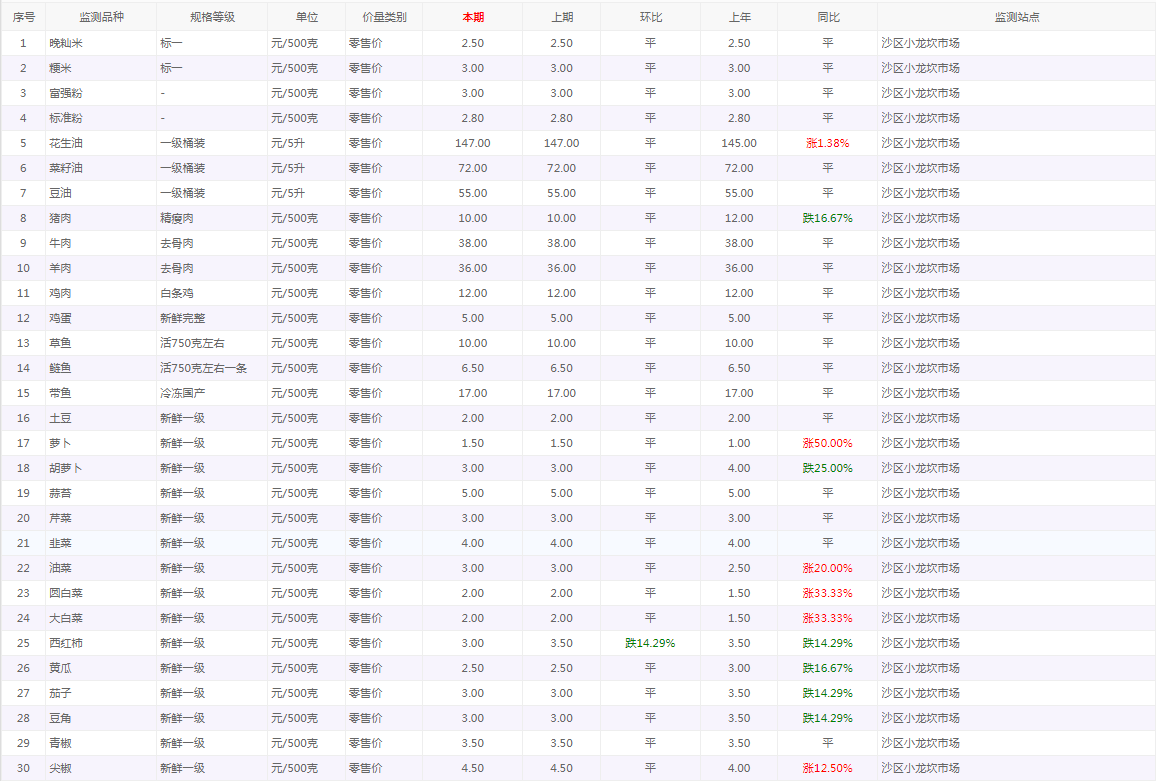Select the 西红柿 product cell
This screenshot has height=781, width=1156.
(x=101, y=644)
